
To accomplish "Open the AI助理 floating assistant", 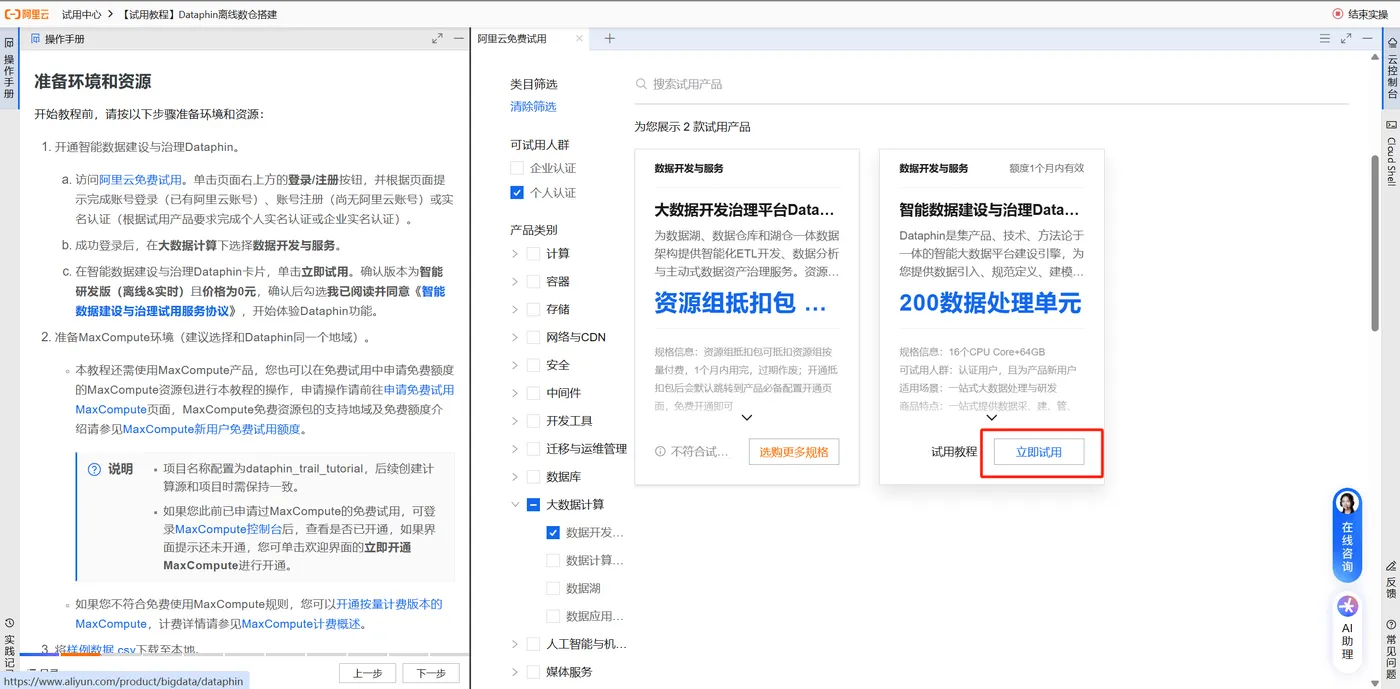I will pyautogui.click(x=1347, y=630).
